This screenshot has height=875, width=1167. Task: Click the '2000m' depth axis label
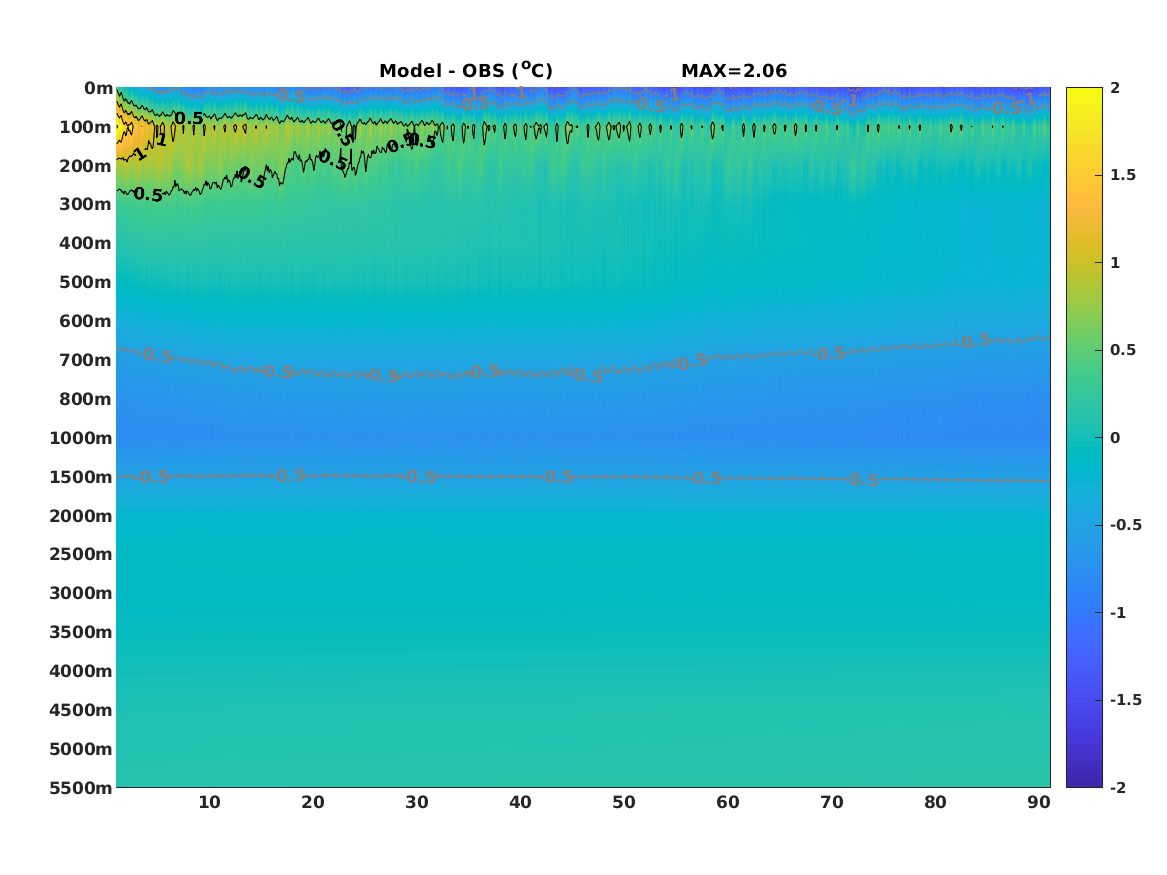point(81,516)
